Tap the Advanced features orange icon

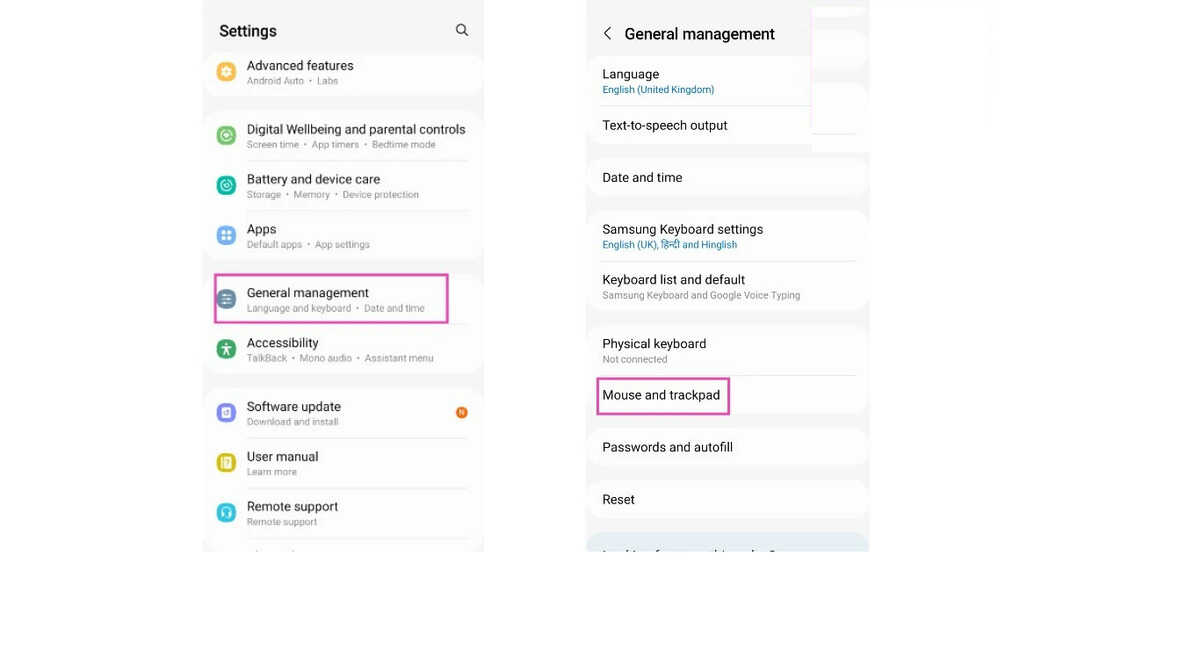click(227, 72)
